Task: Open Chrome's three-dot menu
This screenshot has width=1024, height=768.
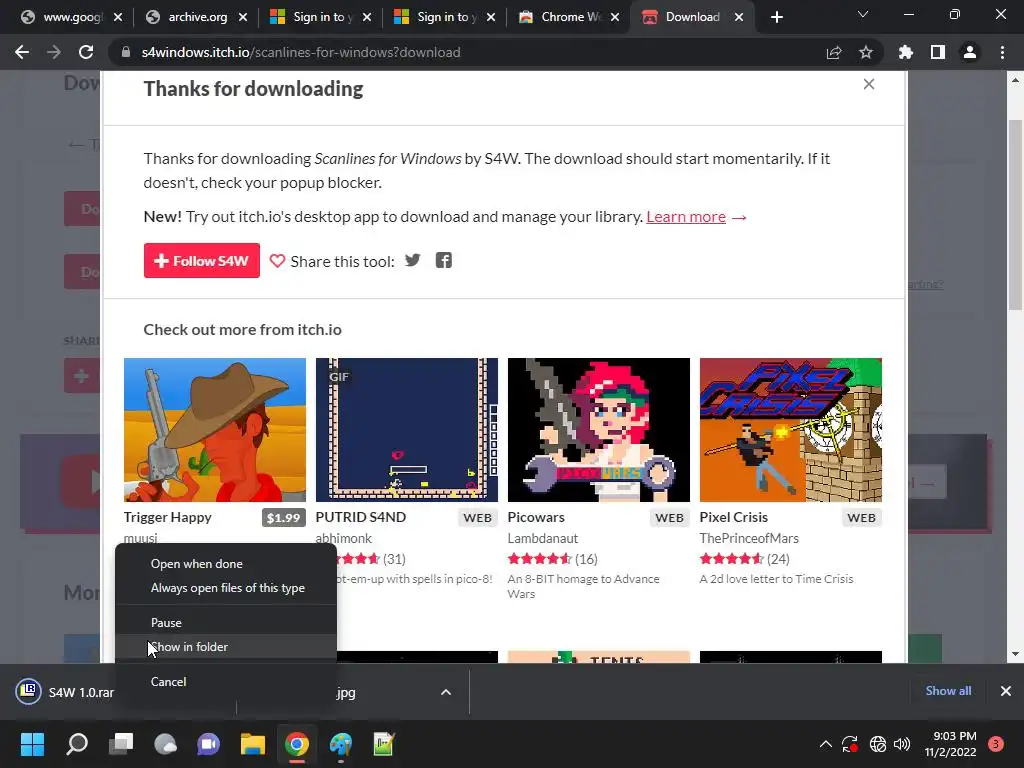Action: [1002, 52]
